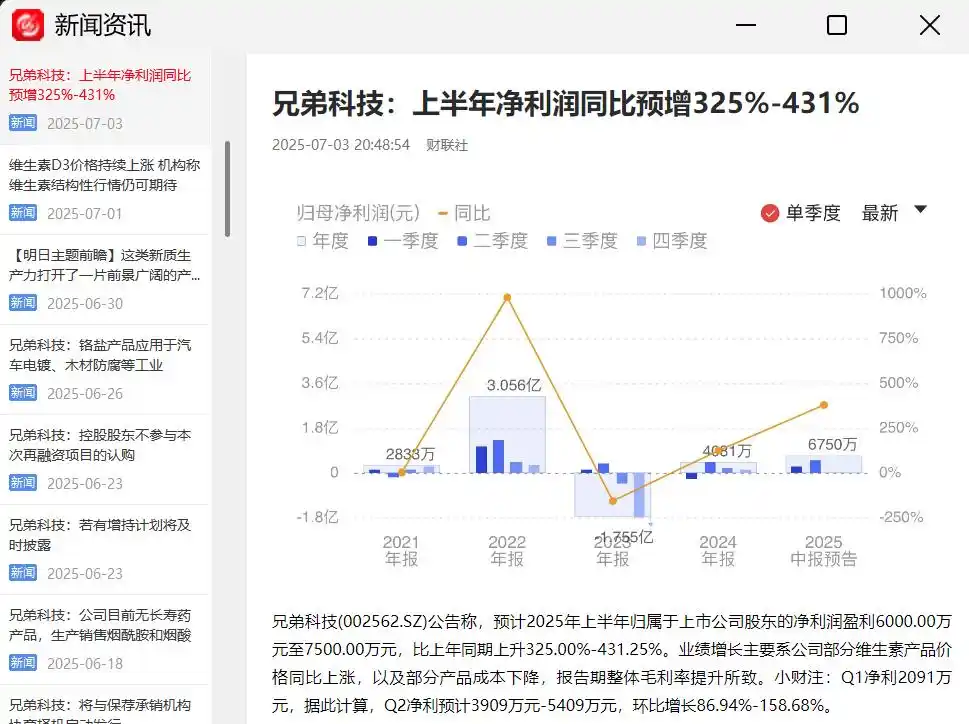Image resolution: width=969 pixels, height=724 pixels.
Task: Click the 2025 中报预告 axis label
Action: click(824, 550)
